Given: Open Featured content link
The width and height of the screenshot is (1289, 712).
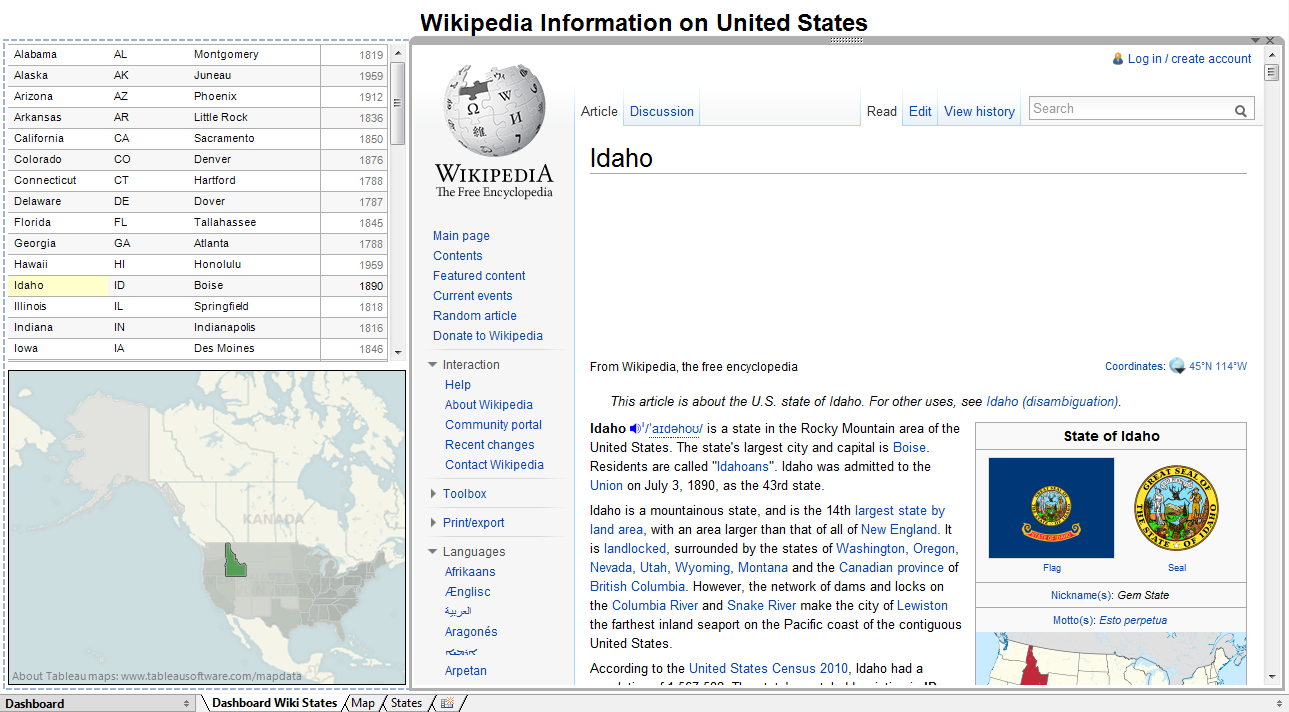Looking at the screenshot, I should coord(479,276).
